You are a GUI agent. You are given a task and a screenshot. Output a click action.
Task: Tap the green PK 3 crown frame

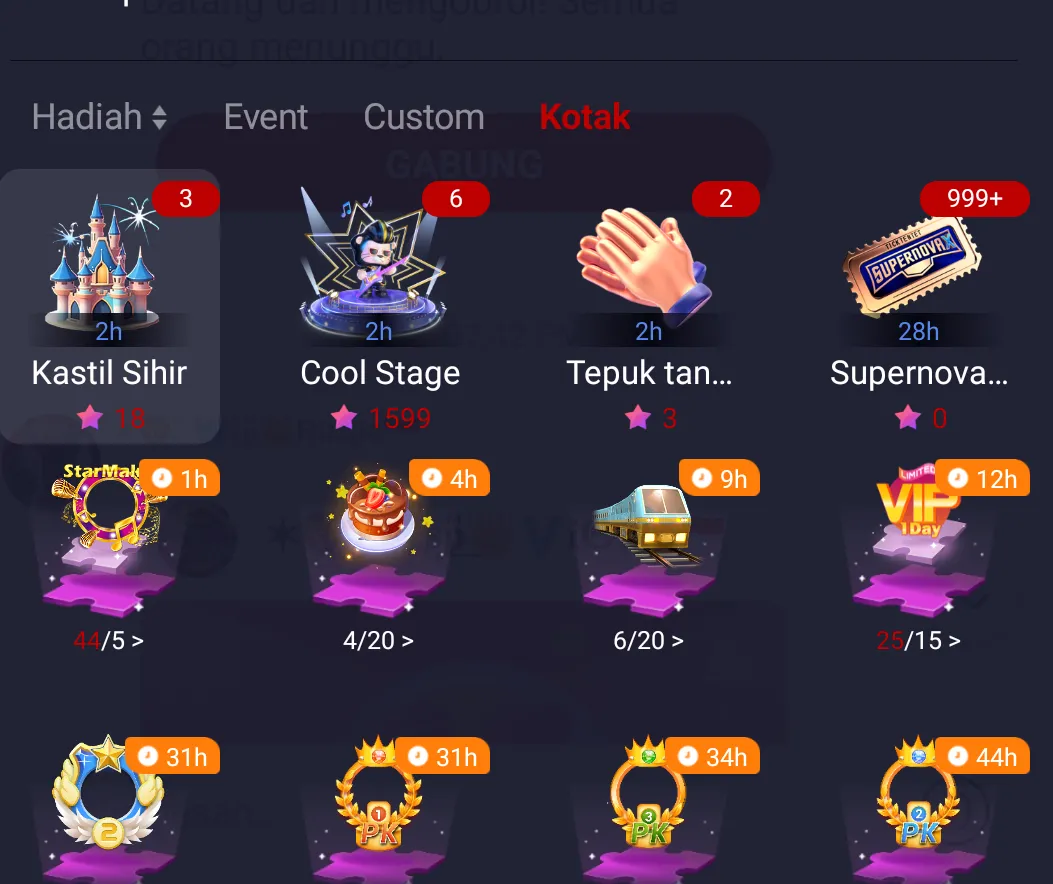pyautogui.click(x=647, y=791)
